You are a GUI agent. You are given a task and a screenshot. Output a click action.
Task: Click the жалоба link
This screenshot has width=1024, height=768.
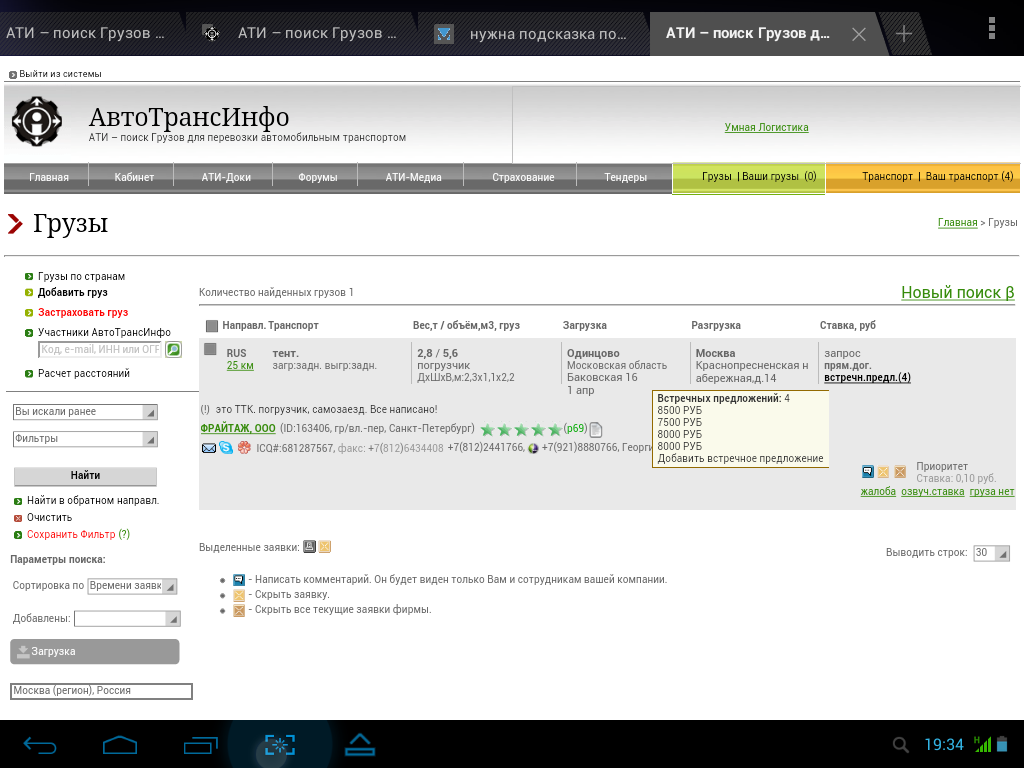[878, 492]
